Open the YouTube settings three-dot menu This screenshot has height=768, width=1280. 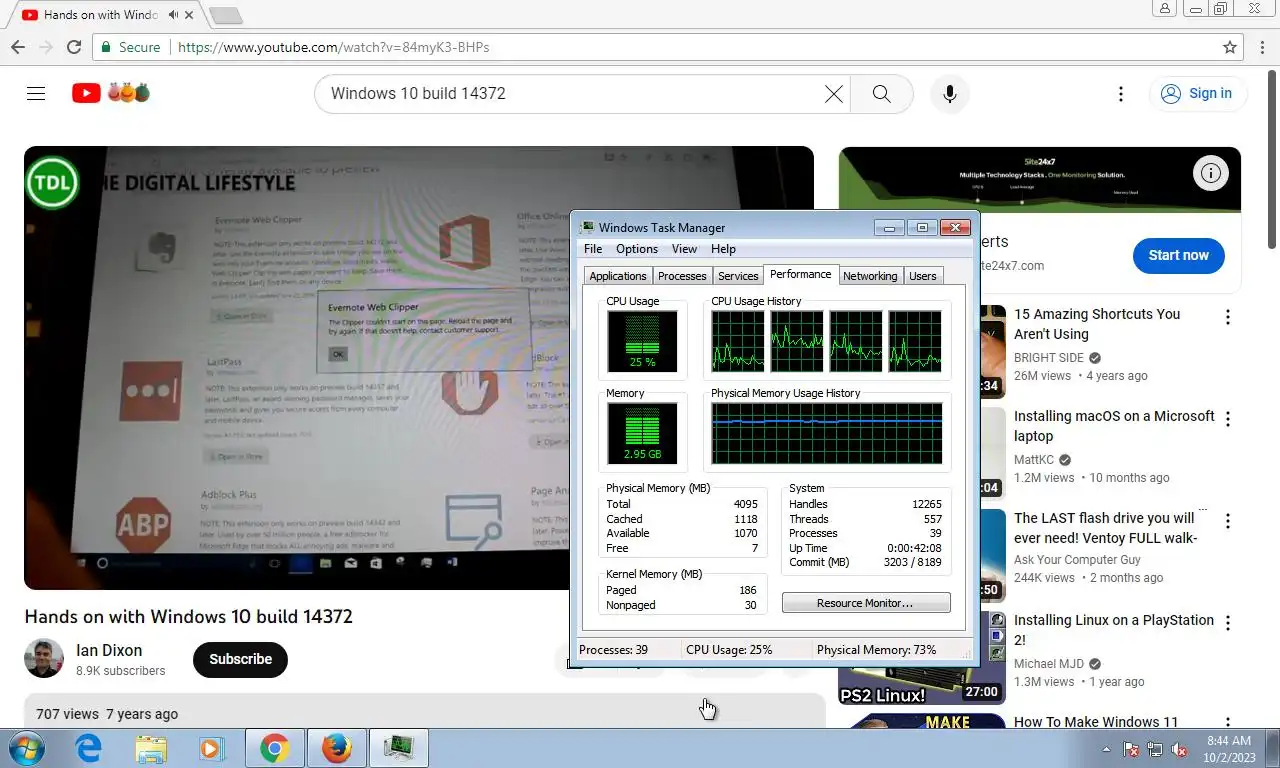click(x=1120, y=93)
